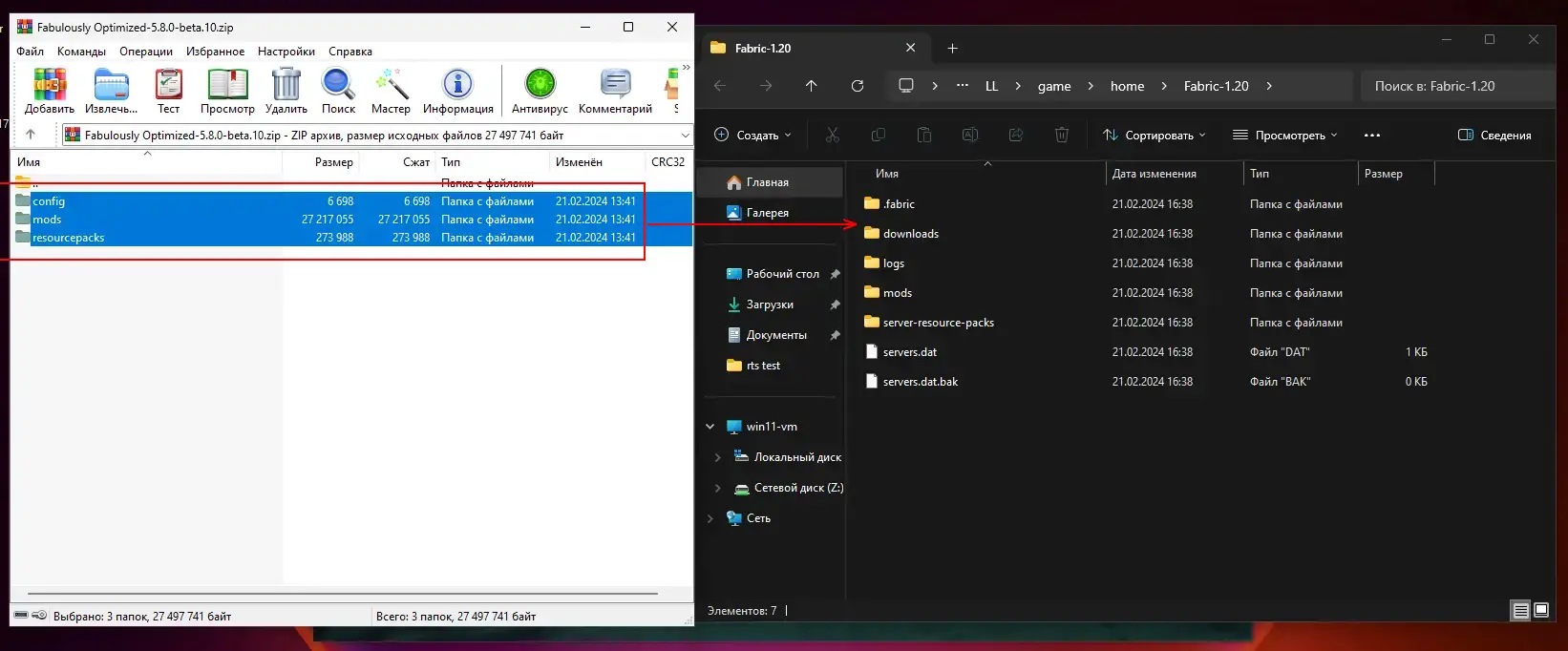This screenshot has width=1568, height=651.
Task: Open the three-dots more options in Explorer
Action: pos(1372,136)
